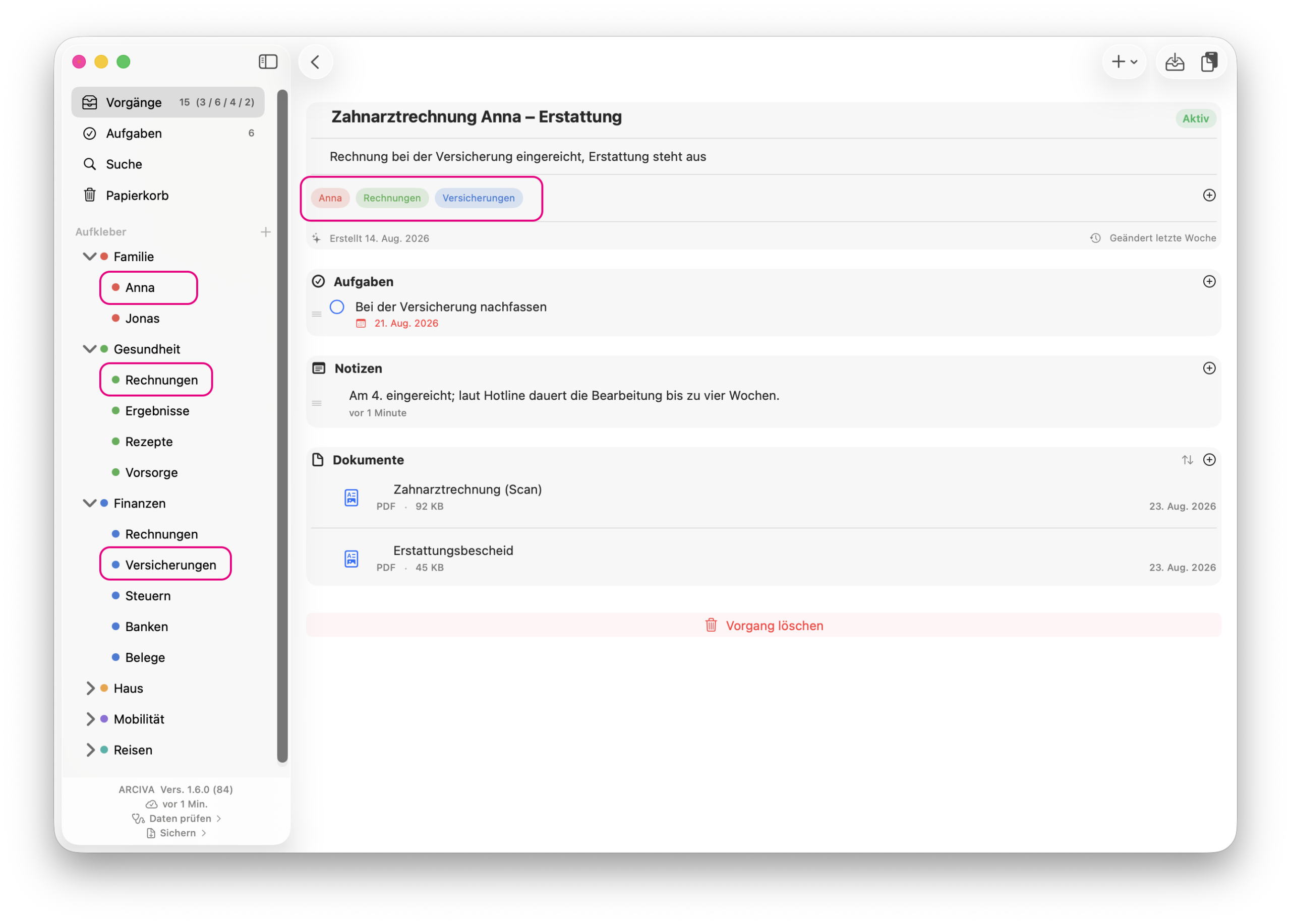Image resolution: width=1291 pixels, height=924 pixels.
Task: Click the copy documents icon in toolbar
Action: coord(1209,61)
